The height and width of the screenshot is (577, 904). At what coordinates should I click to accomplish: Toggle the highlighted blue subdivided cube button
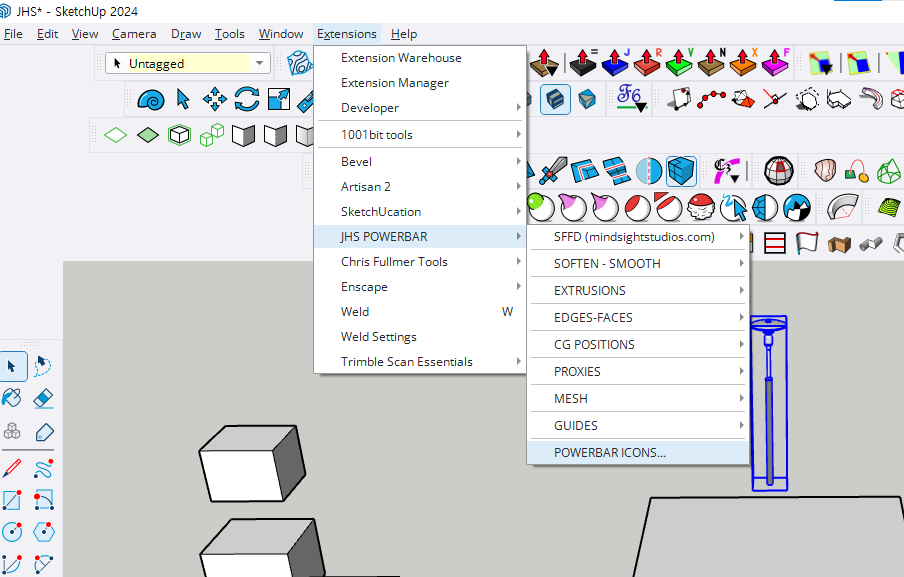pyautogui.click(x=681, y=171)
